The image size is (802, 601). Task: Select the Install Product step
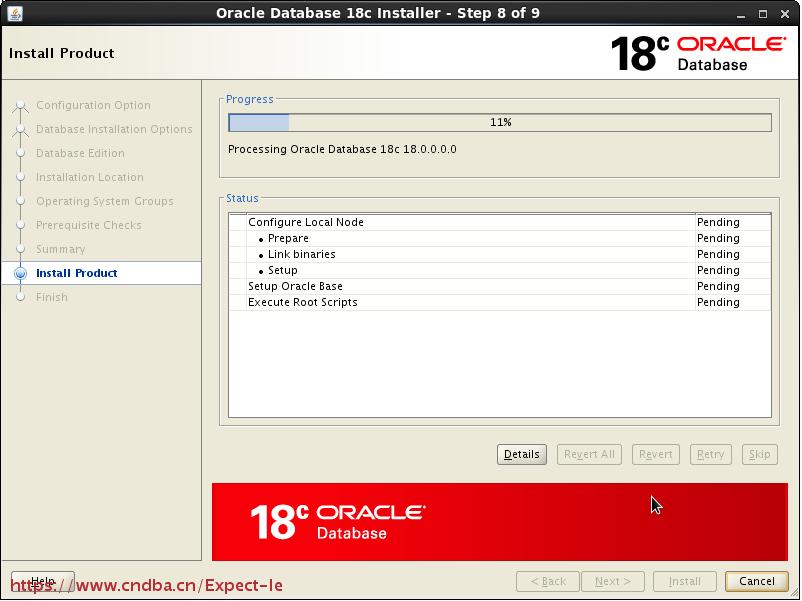77,273
